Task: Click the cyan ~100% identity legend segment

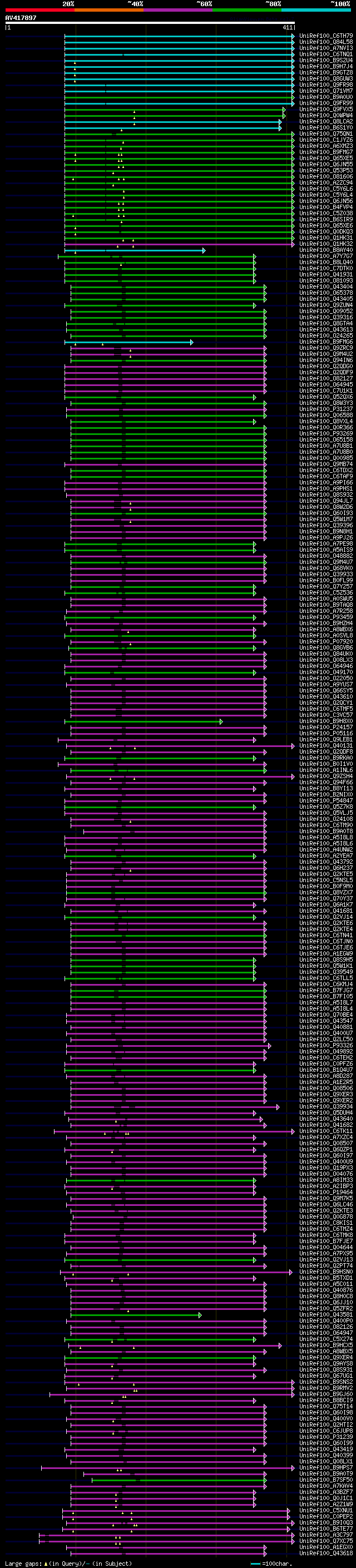Action: [317, 10]
